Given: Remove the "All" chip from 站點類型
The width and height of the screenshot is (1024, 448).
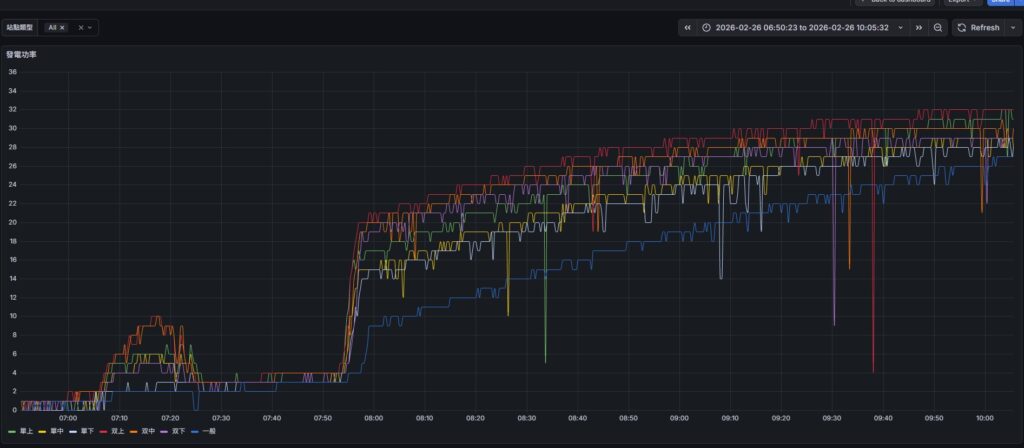Looking at the screenshot, I should 62,28.
